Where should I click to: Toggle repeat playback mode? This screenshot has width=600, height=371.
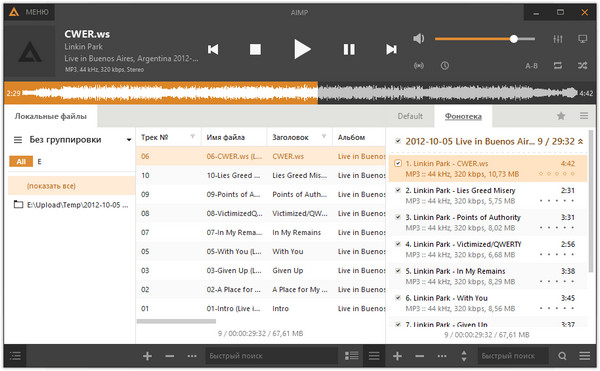click(x=558, y=66)
